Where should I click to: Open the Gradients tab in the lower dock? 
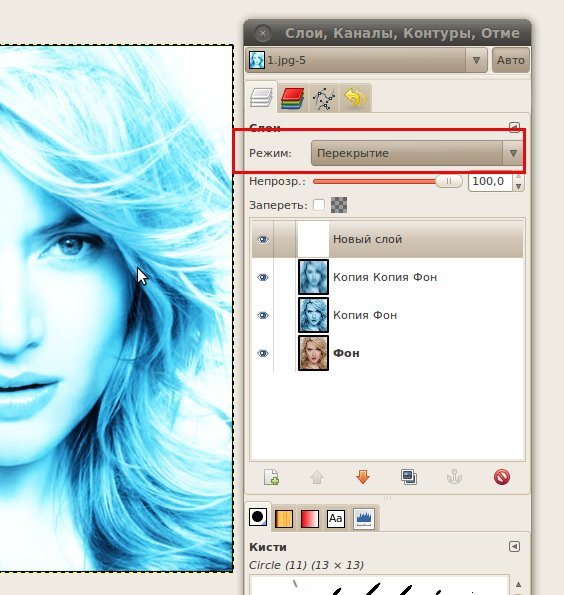click(x=309, y=518)
